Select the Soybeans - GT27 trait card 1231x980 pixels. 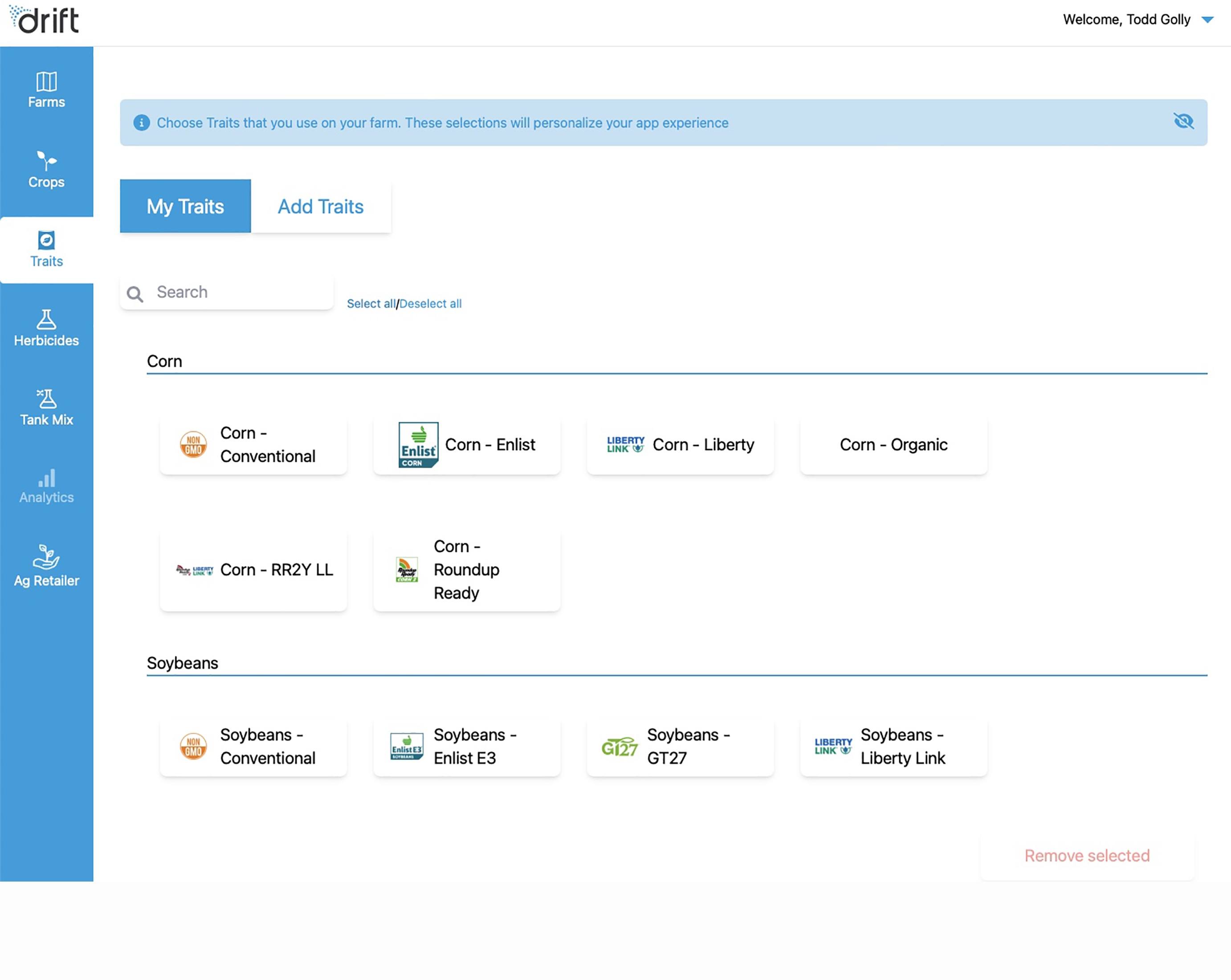click(680, 746)
